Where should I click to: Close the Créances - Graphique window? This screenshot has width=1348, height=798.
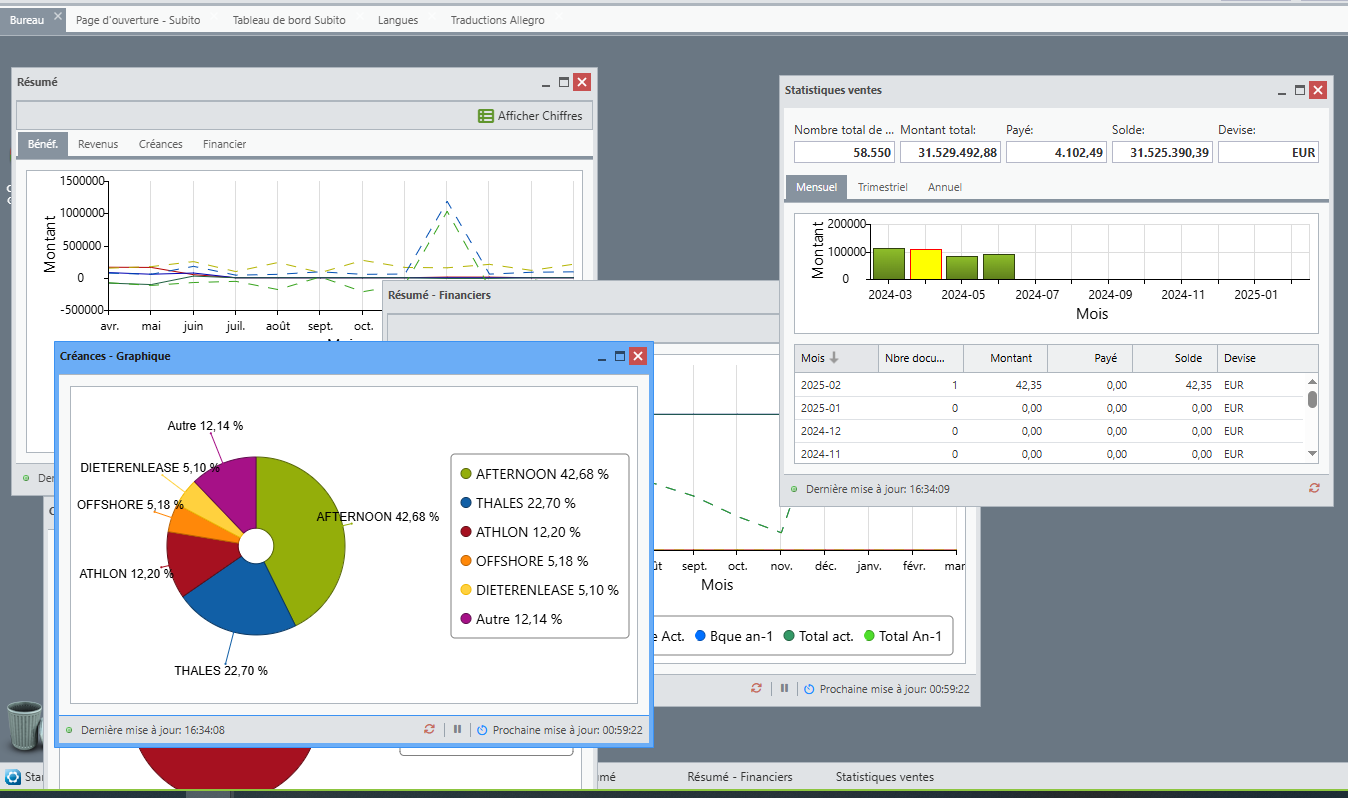[638, 356]
